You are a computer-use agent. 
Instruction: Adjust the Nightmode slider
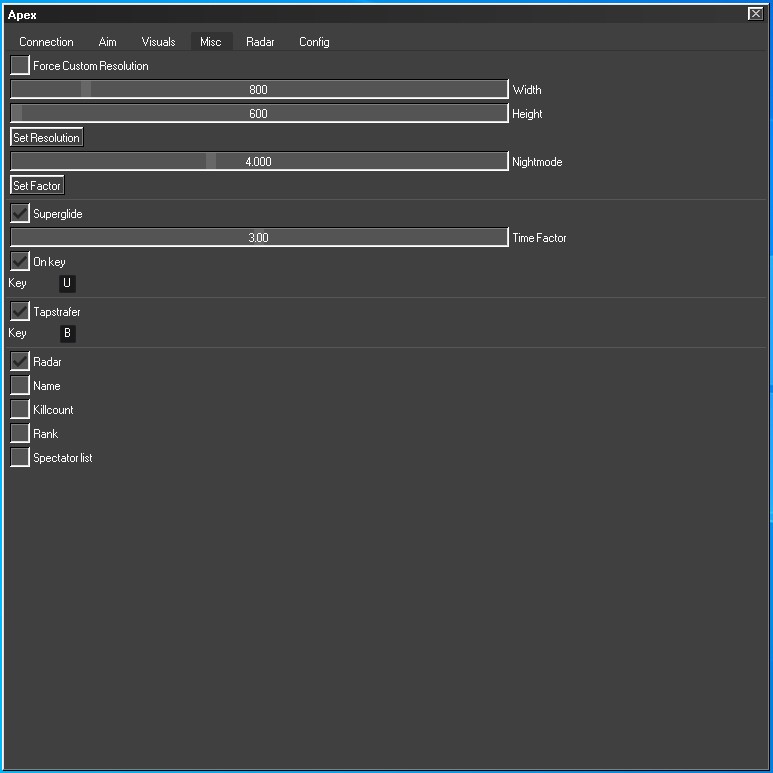click(x=259, y=162)
